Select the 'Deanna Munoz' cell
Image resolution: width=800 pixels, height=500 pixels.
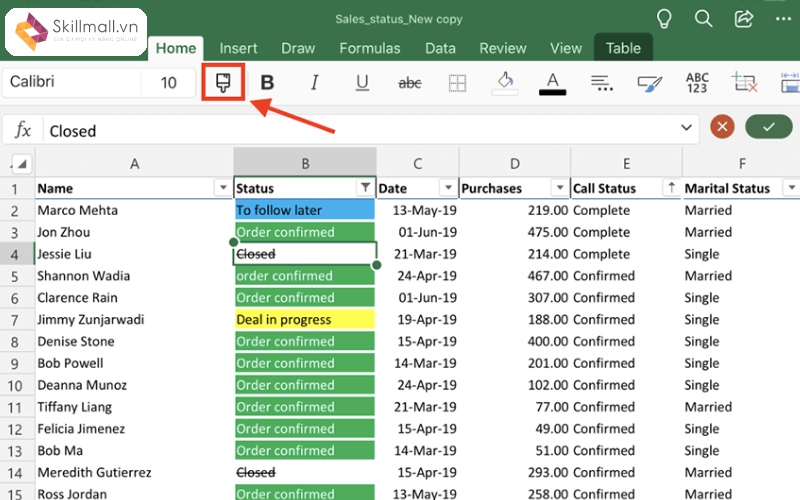[x=134, y=385]
